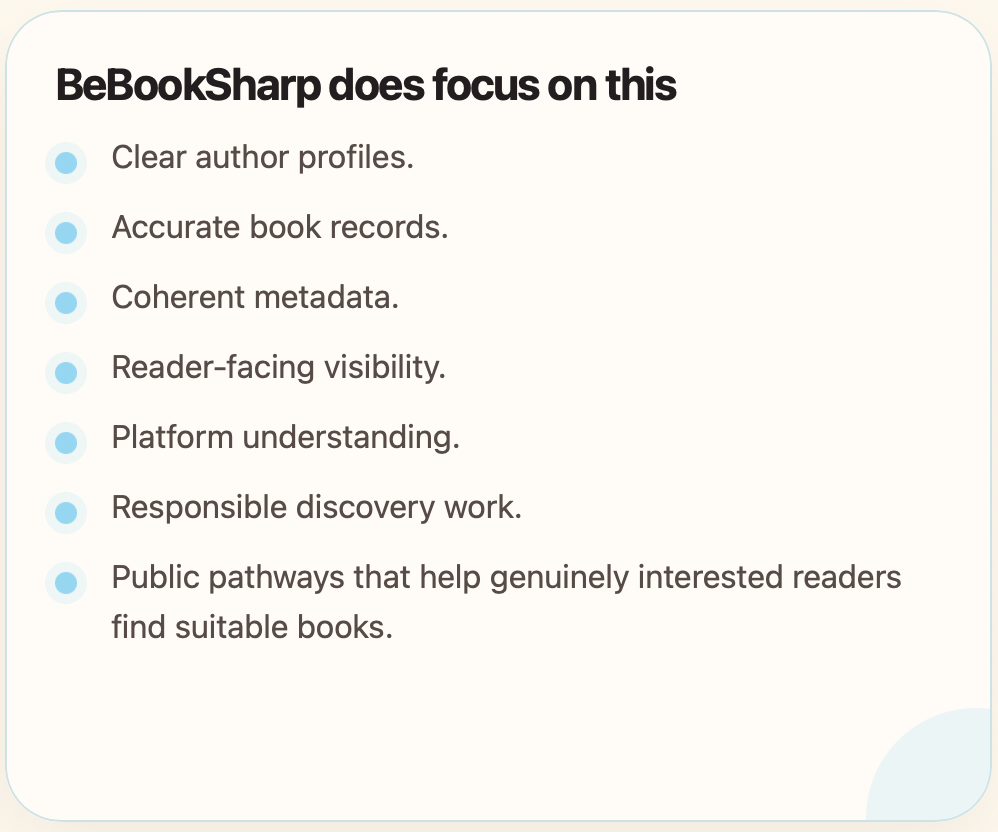Click the bullet beside Clear author profiles
The image size is (998, 832).
(x=66, y=162)
